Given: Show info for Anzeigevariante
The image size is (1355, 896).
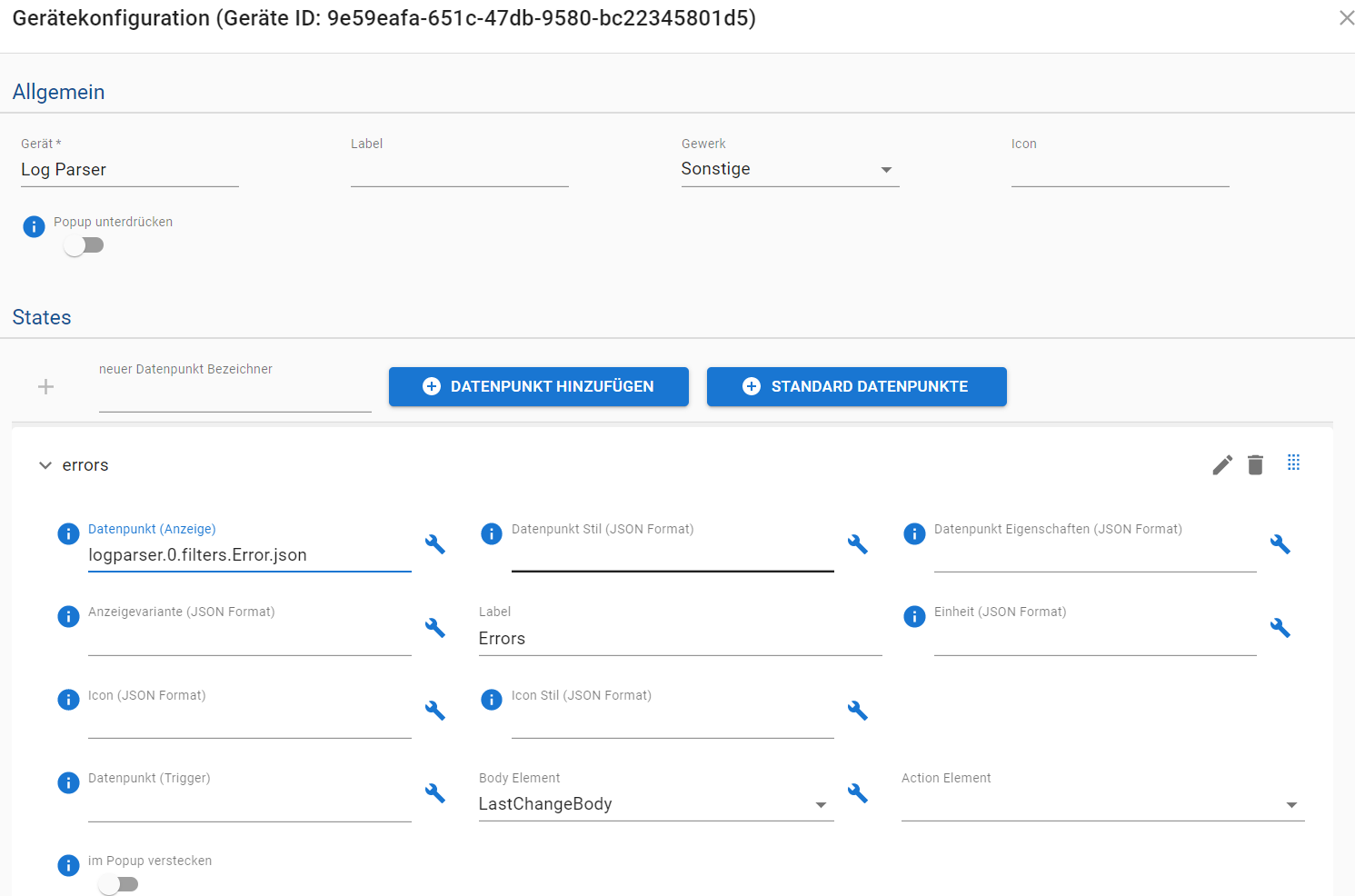Looking at the screenshot, I should [68, 617].
